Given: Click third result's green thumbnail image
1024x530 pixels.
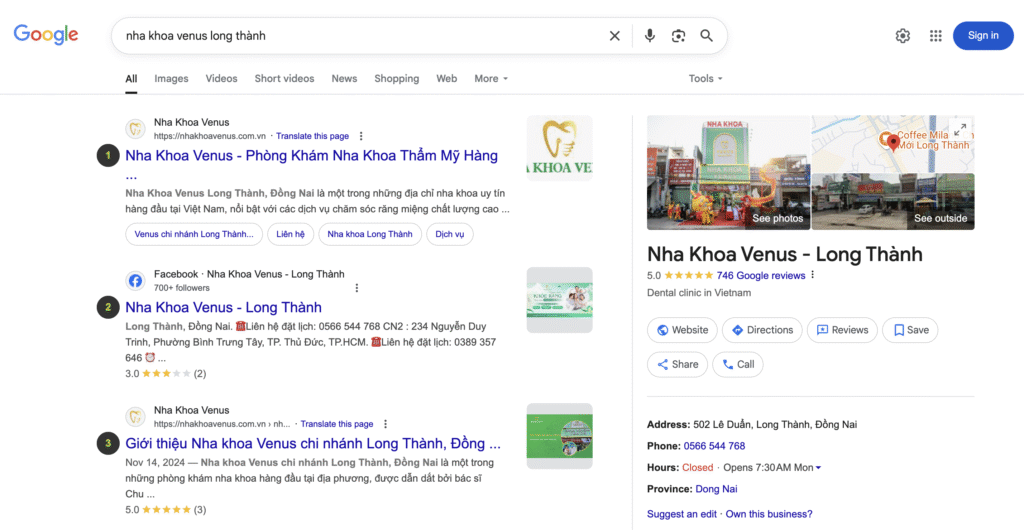Looking at the screenshot, I should click(560, 436).
